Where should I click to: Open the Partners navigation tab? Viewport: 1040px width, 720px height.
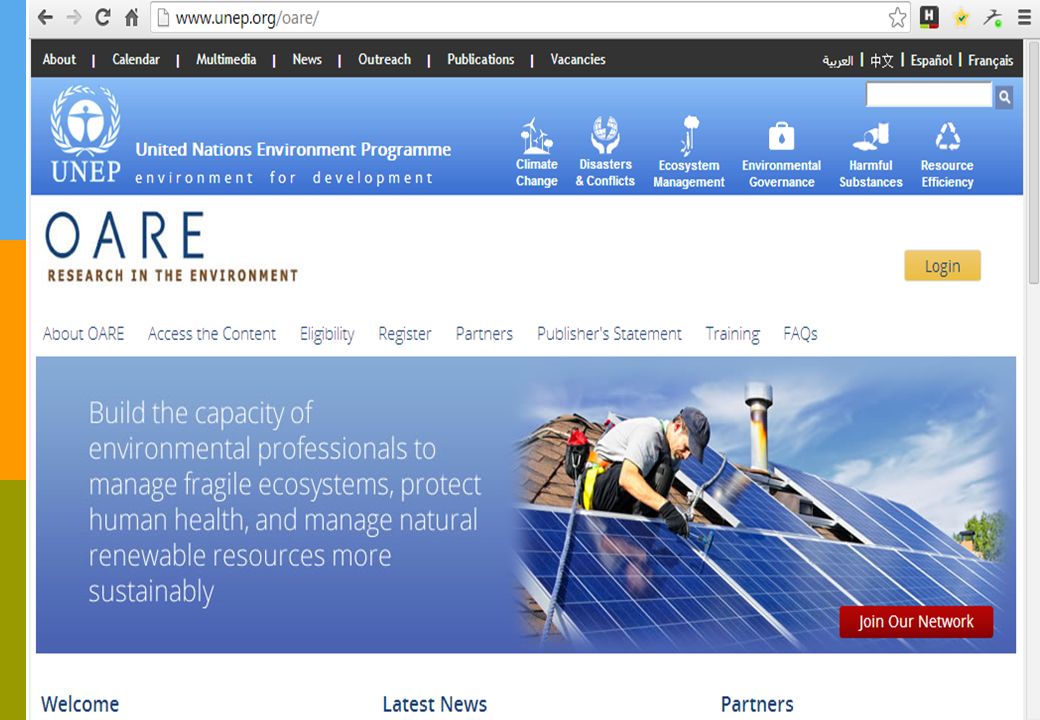click(484, 333)
